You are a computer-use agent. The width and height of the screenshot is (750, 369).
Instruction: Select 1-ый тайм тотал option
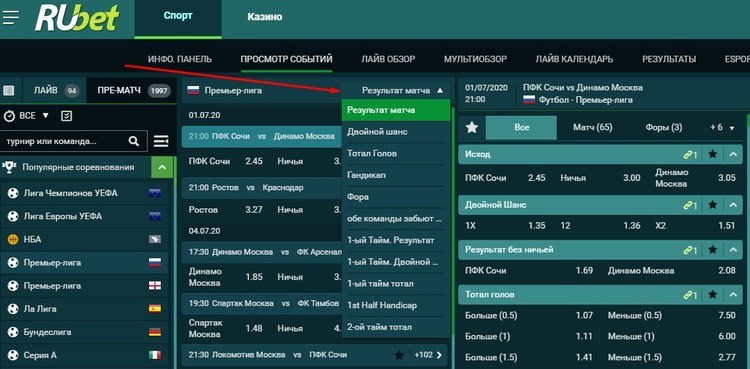pos(396,284)
